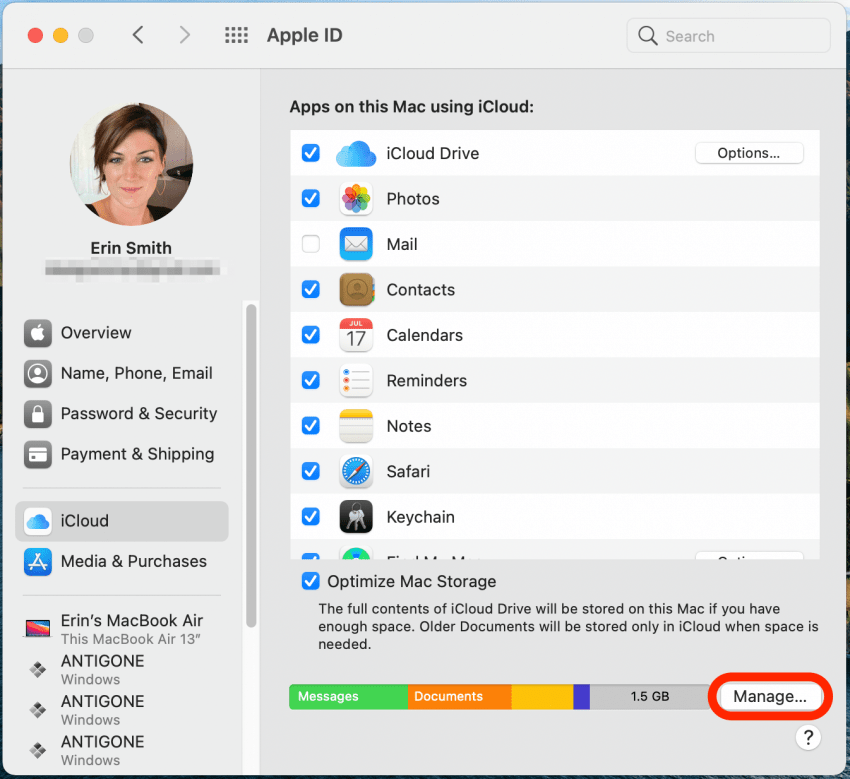Go forward with the right chevron

point(185,35)
